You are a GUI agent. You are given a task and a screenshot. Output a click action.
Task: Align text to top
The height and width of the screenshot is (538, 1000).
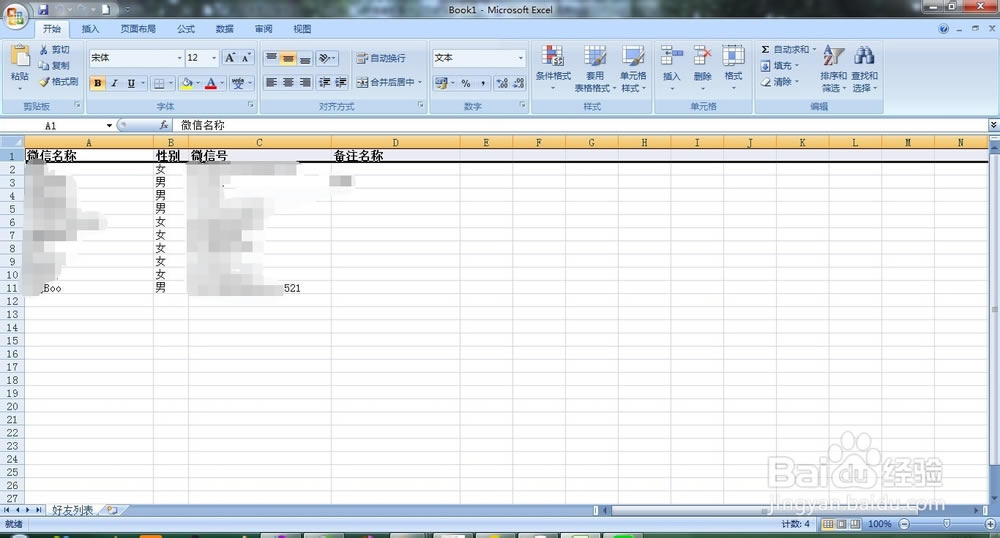click(x=271, y=58)
